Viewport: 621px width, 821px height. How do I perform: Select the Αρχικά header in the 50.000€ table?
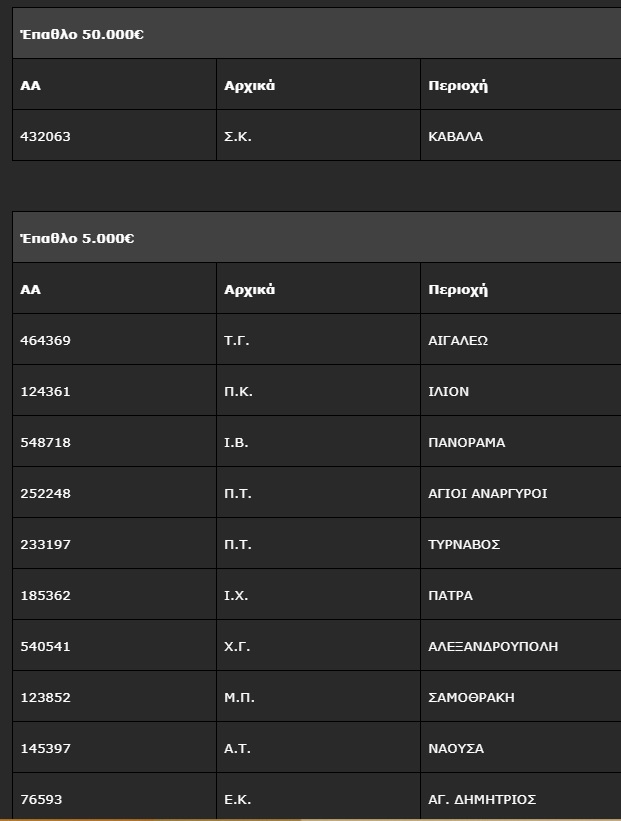250,86
